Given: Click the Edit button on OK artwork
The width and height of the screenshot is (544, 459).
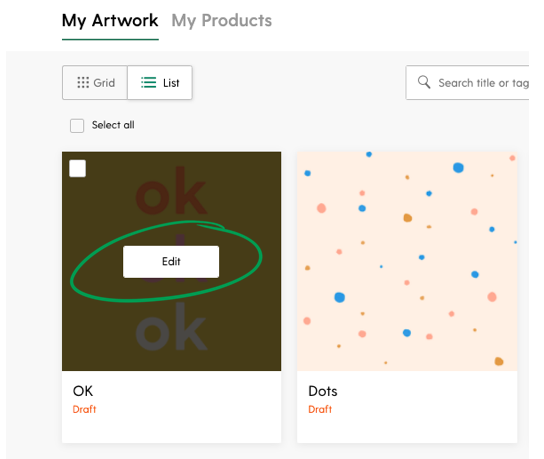Looking at the screenshot, I should (x=171, y=262).
